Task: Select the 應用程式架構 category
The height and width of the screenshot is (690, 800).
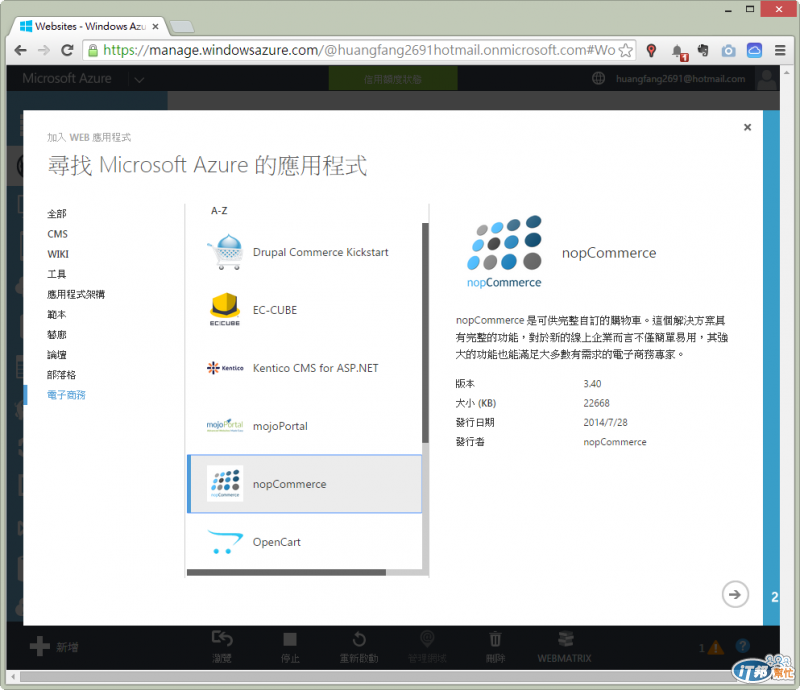Action: (x=76, y=294)
